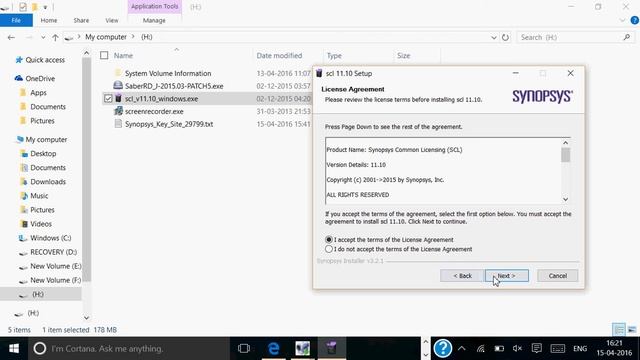Click the search magnifier icon
The image size is (640, 360).
627,37
